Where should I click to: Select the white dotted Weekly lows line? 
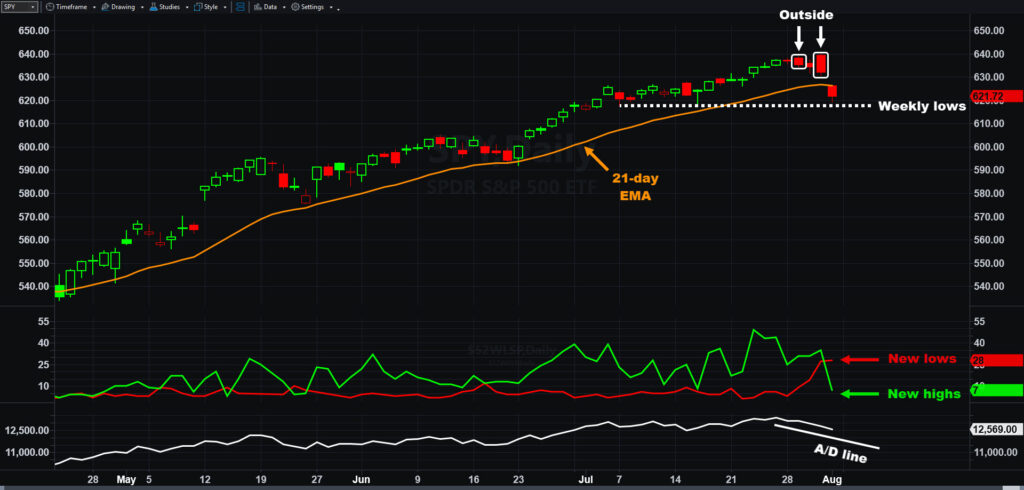coord(740,105)
